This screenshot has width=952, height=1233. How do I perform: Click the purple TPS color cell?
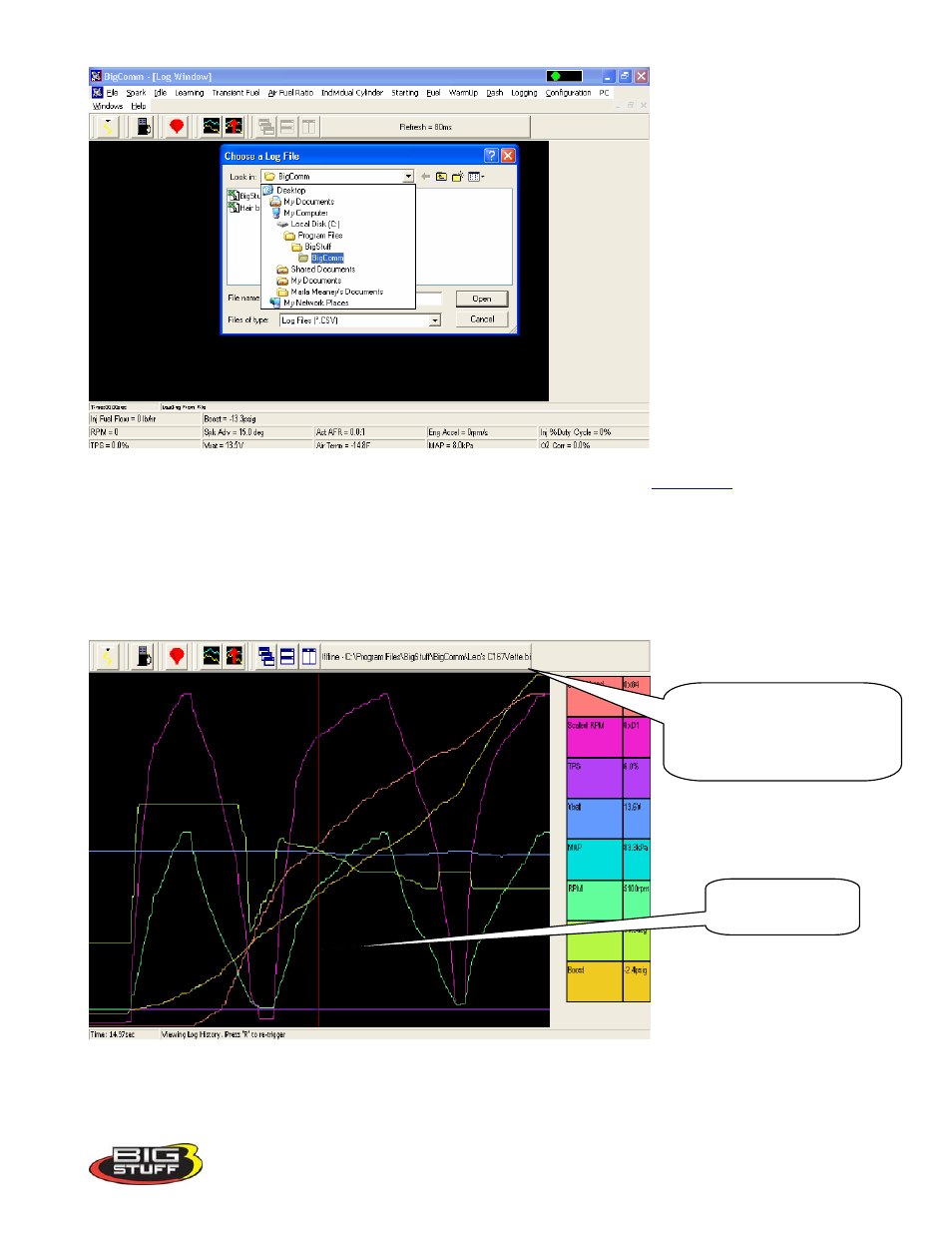click(595, 778)
